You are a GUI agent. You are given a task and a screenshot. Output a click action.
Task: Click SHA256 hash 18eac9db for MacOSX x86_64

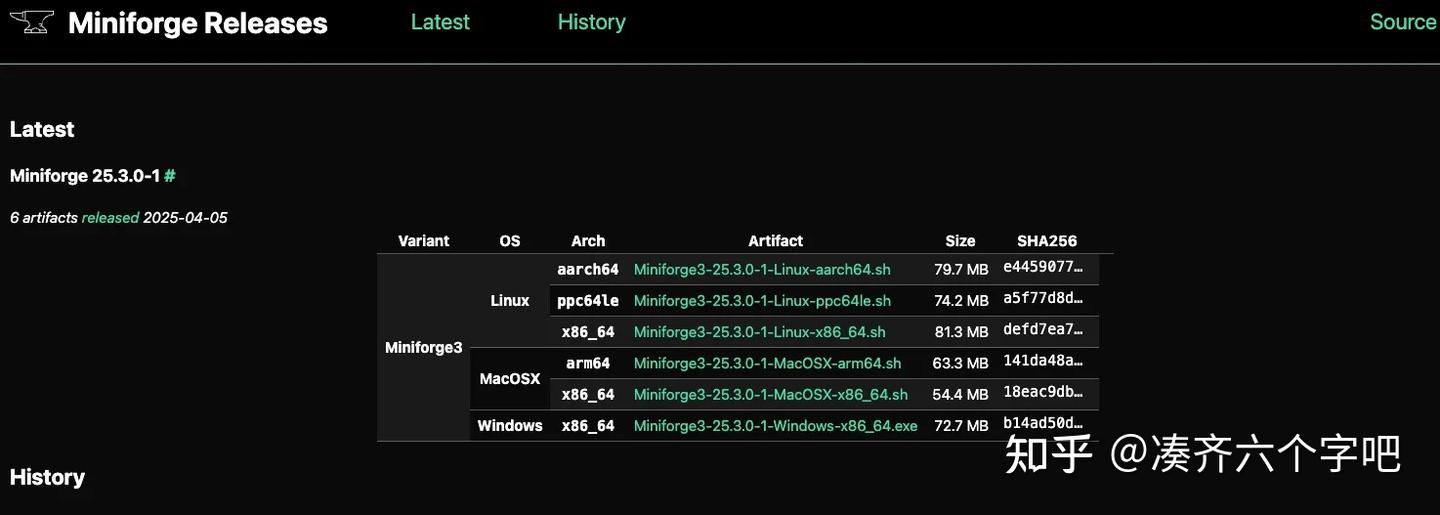(x=1043, y=393)
